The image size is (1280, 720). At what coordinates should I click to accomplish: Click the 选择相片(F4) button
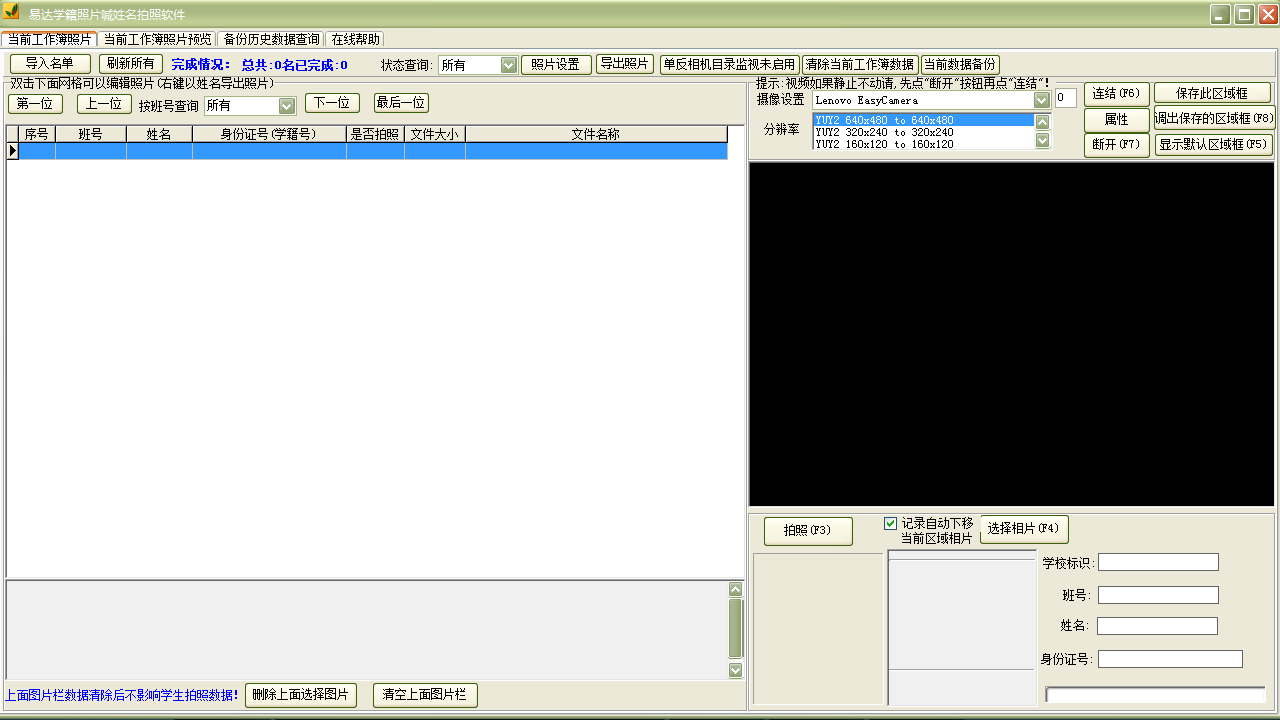1024,529
